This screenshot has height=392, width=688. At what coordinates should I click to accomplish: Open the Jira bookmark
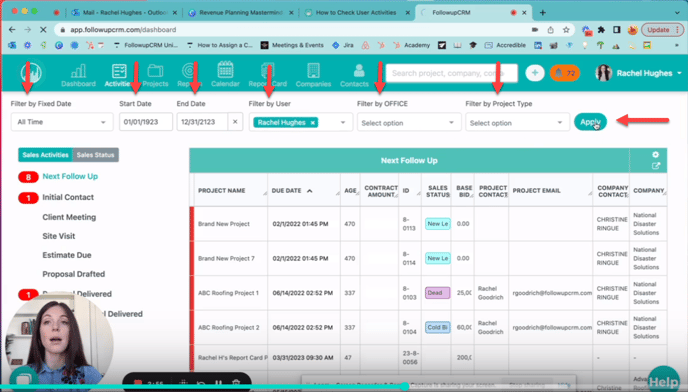[343, 45]
